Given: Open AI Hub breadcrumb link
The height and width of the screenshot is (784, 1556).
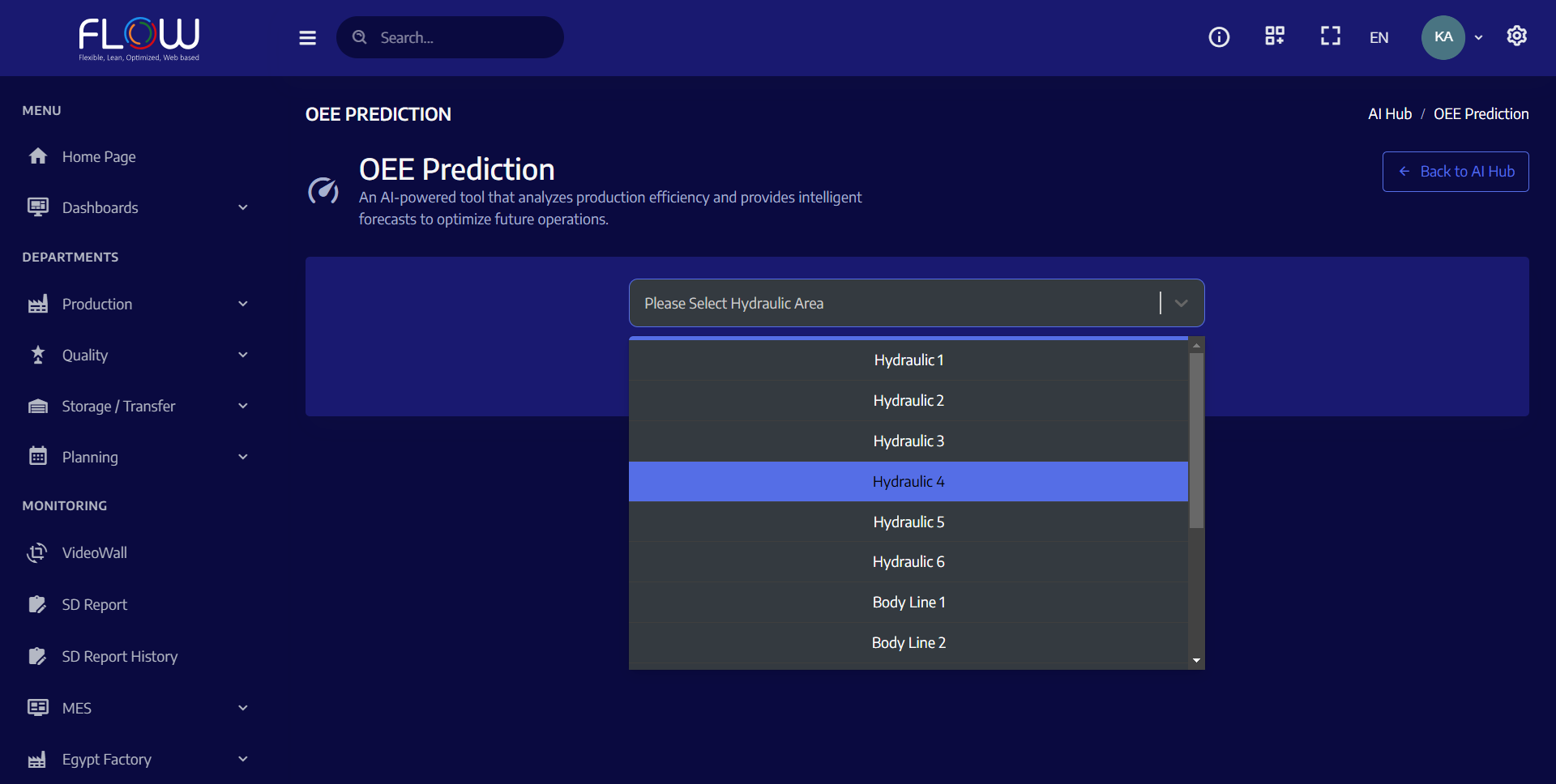Looking at the screenshot, I should (x=1390, y=114).
